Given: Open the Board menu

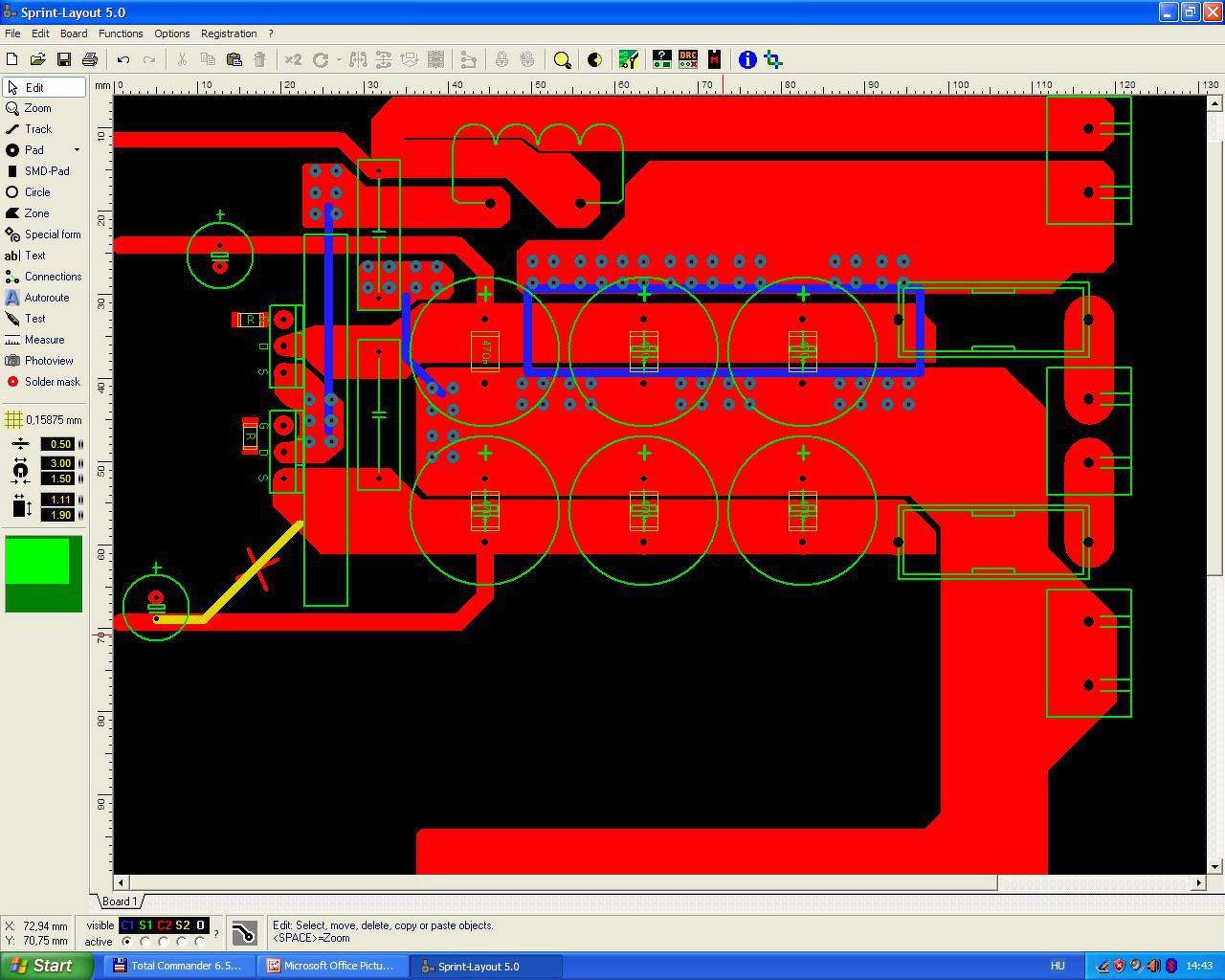Looking at the screenshot, I should click(x=74, y=33).
